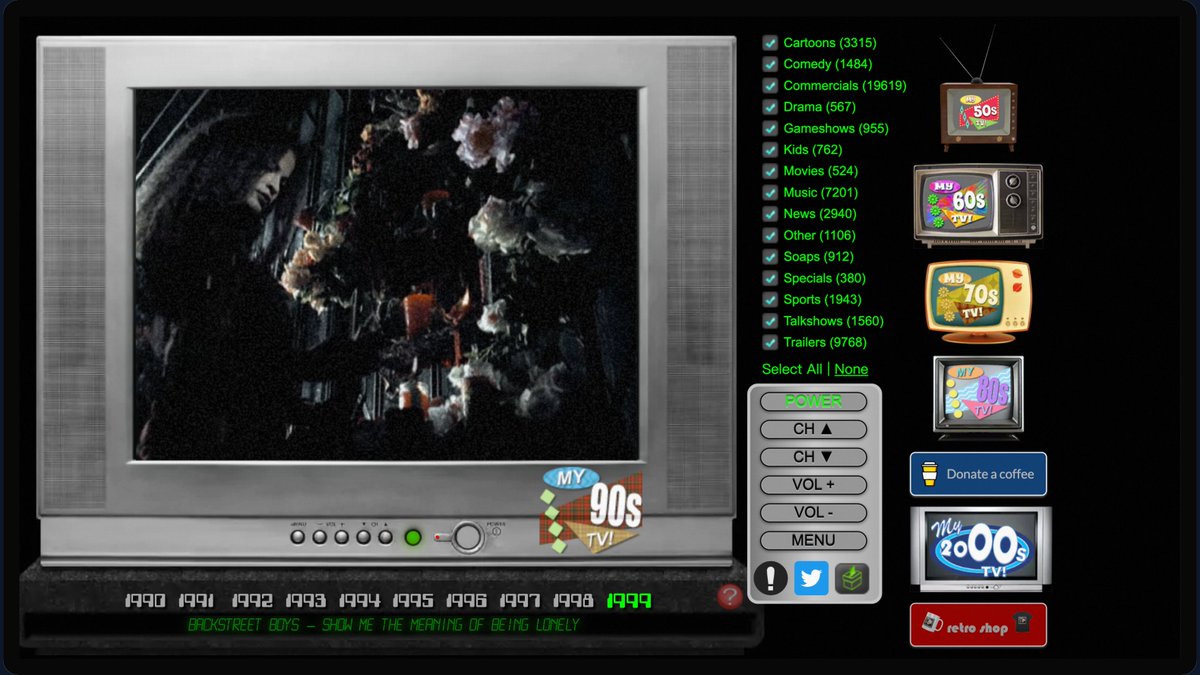The image size is (1200, 675).
Task: Click the CH ▼ remote button
Action: pyautogui.click(x=813, y=457)
